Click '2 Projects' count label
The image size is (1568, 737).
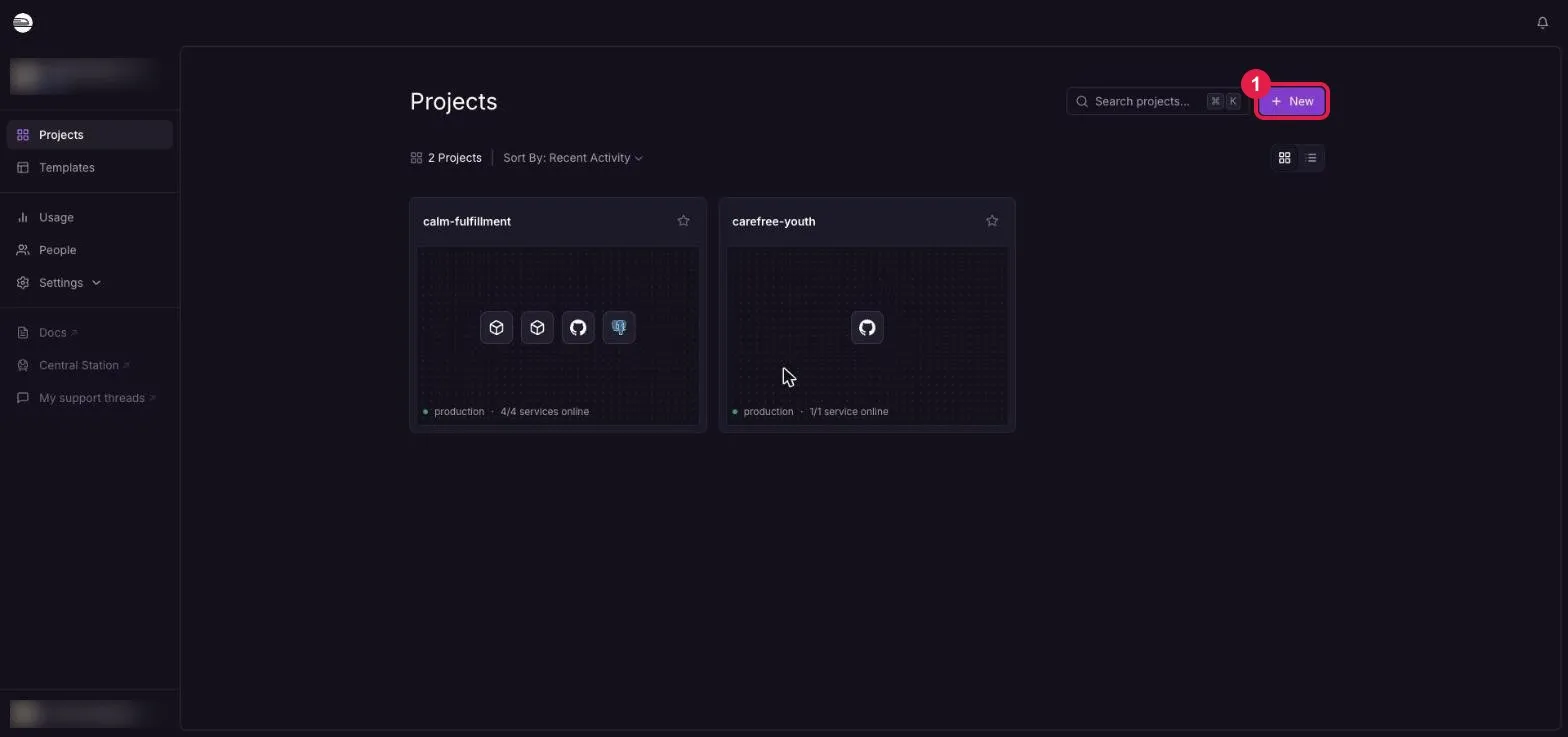pos(455,158)
